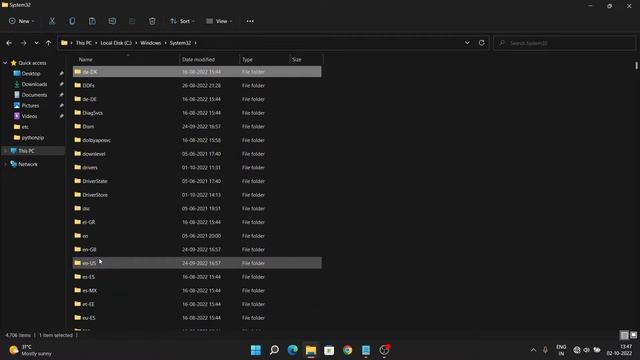
Task: Switch to large thumbnails view icon
Action: click(633, 335)
